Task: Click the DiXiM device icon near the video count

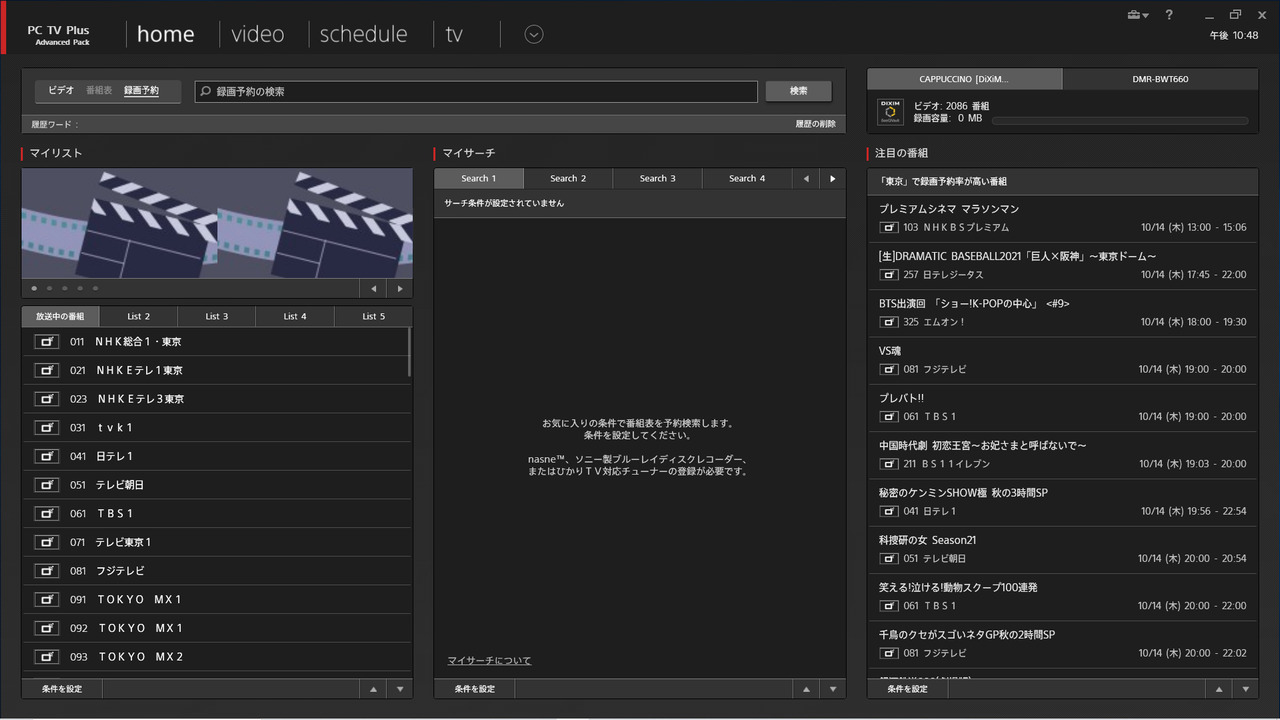Action: pos(890,111)
